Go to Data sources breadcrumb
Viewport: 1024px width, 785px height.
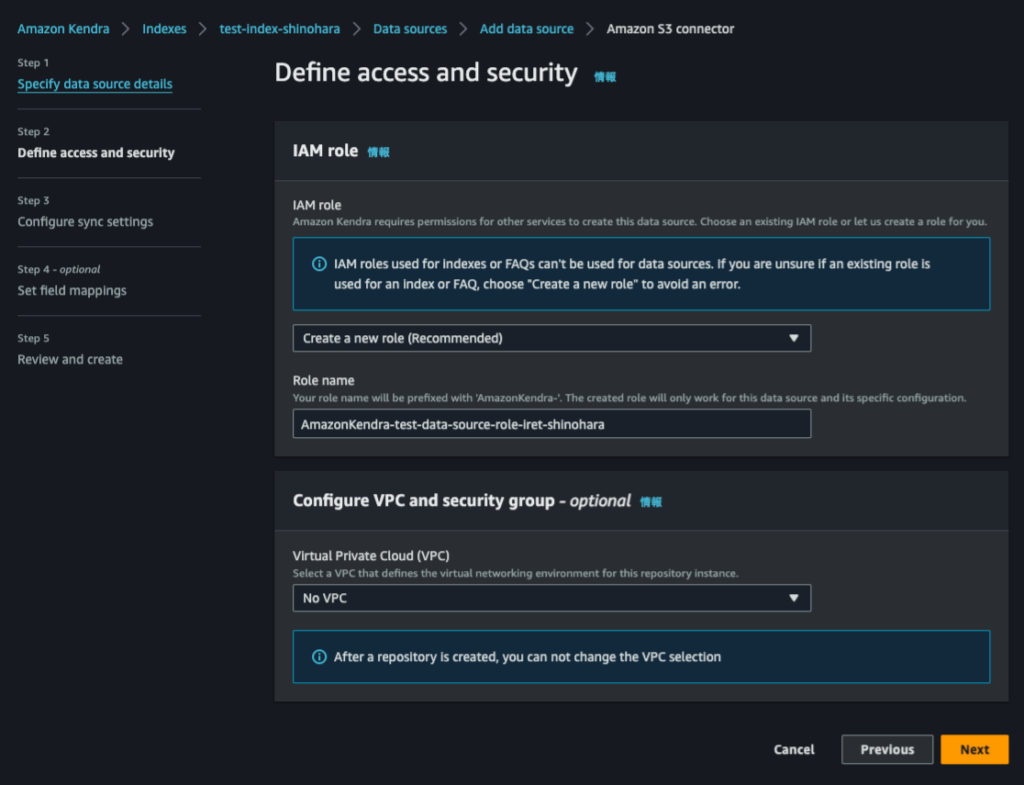click(410, 29)
